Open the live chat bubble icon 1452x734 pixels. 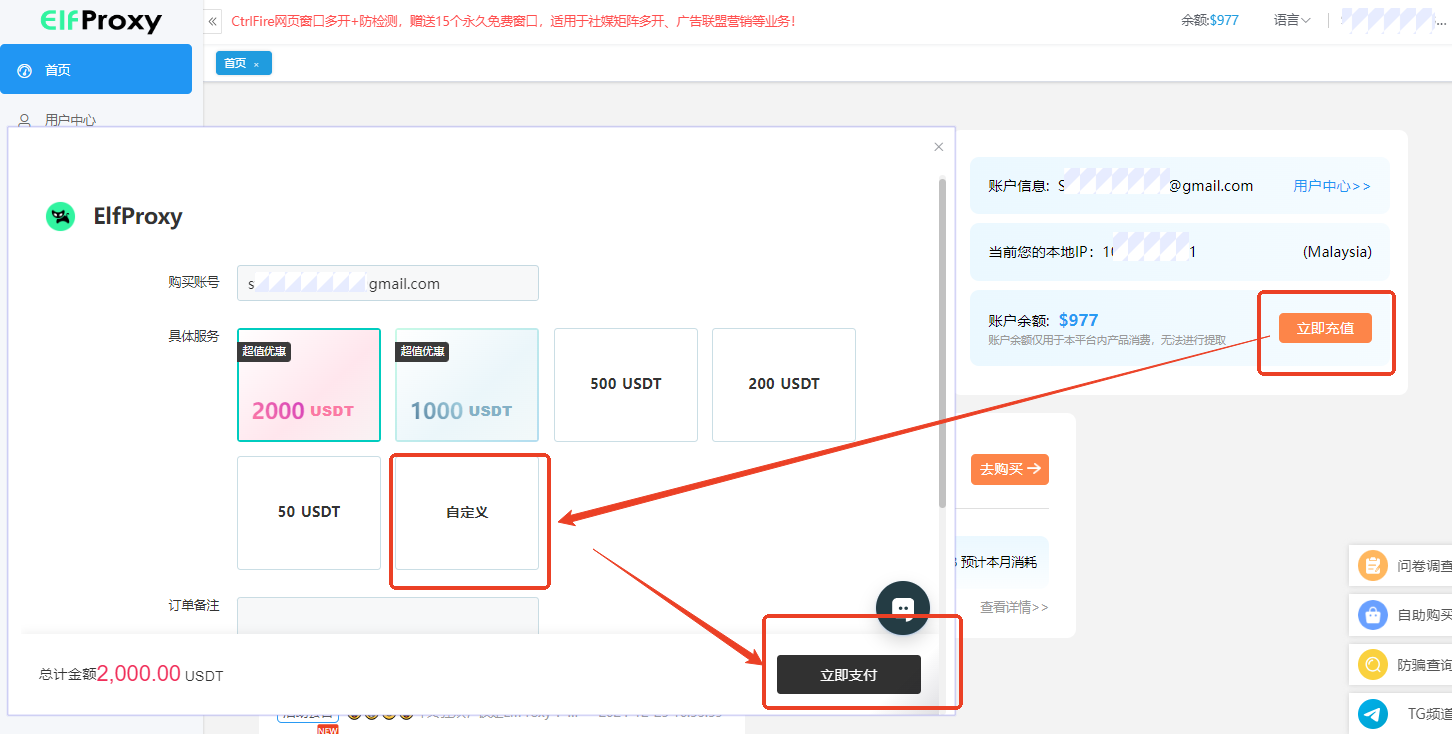click(903, 608)
